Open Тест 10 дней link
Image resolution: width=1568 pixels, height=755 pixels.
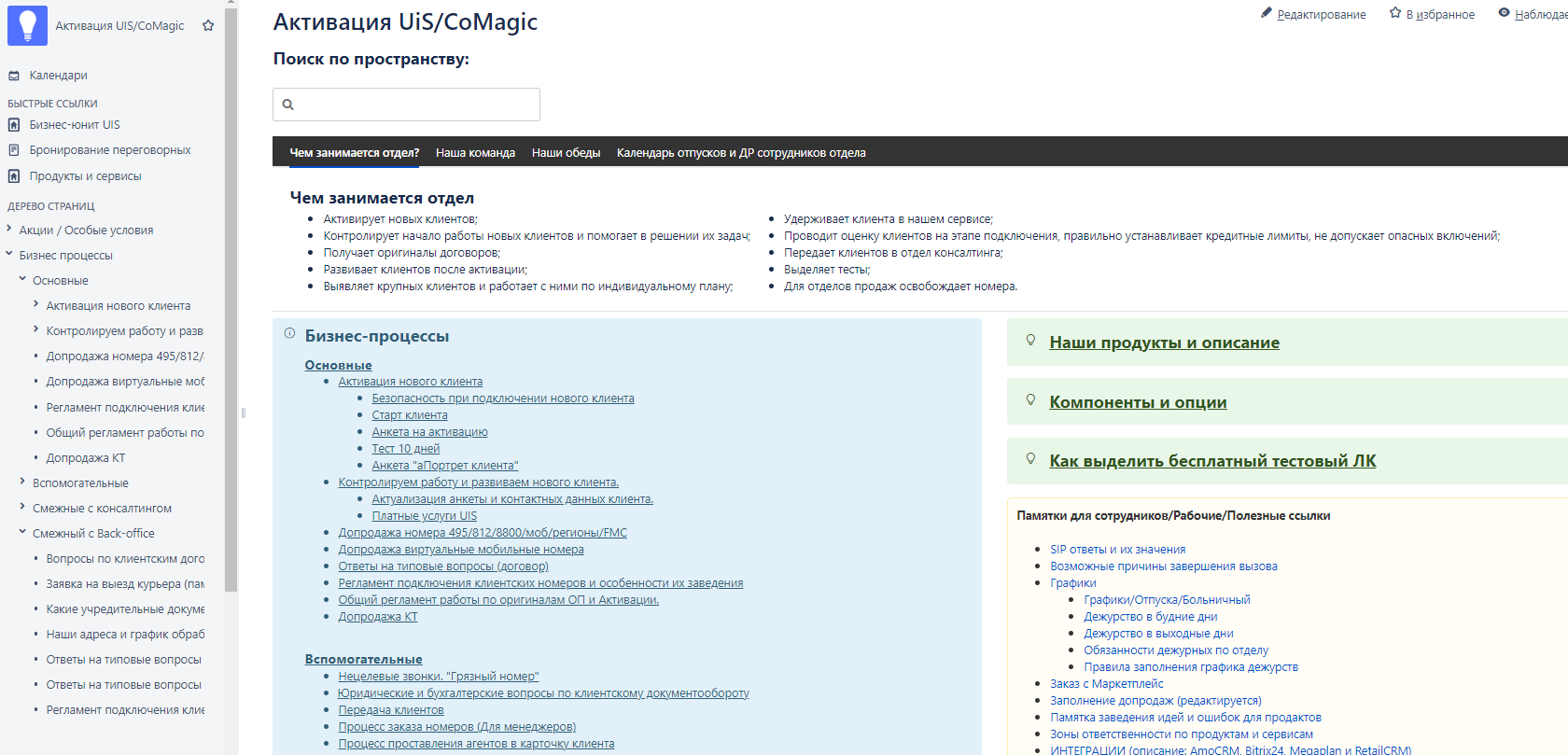tap(406, 449)
